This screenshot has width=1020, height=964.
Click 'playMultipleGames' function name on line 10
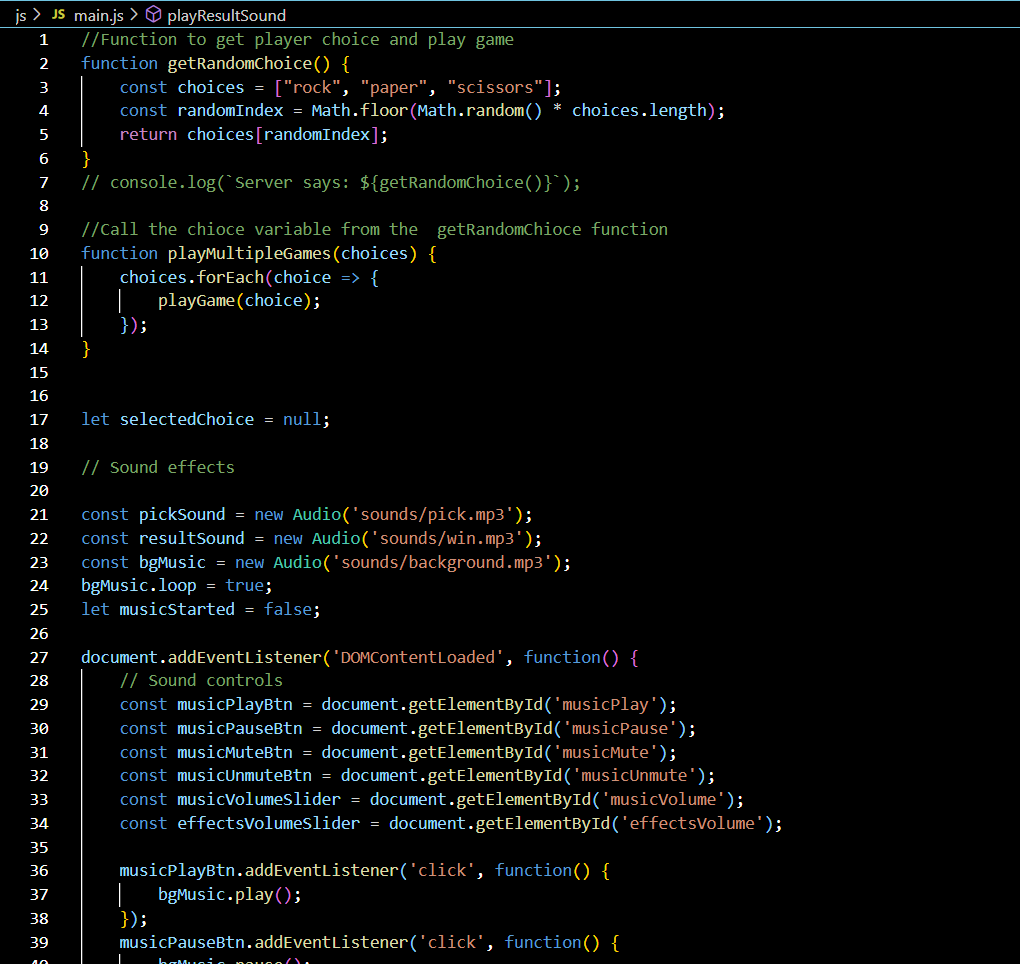click(x=249, y=254)
